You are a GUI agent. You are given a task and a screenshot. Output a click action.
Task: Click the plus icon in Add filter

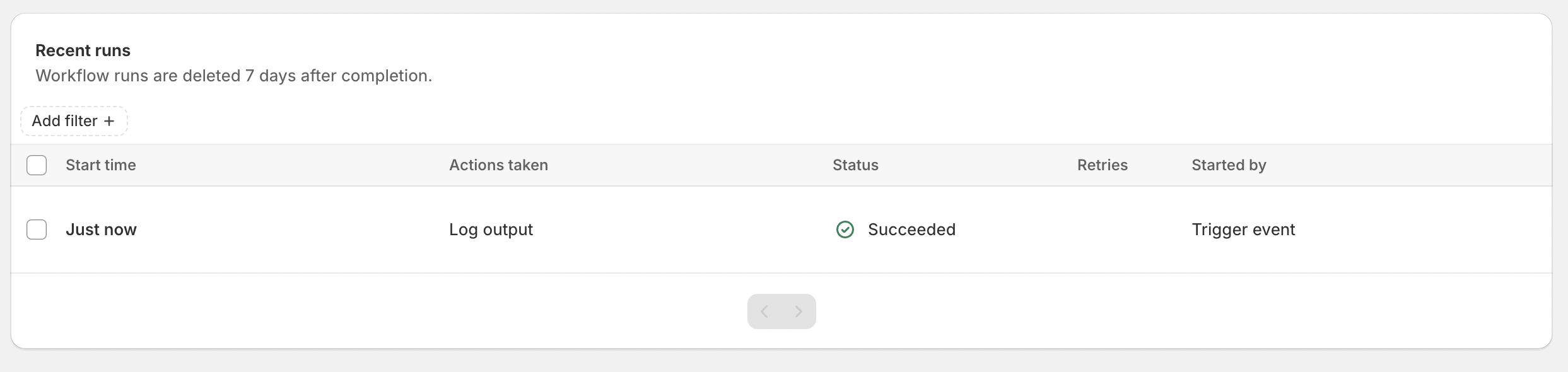(x=109, y=121)
